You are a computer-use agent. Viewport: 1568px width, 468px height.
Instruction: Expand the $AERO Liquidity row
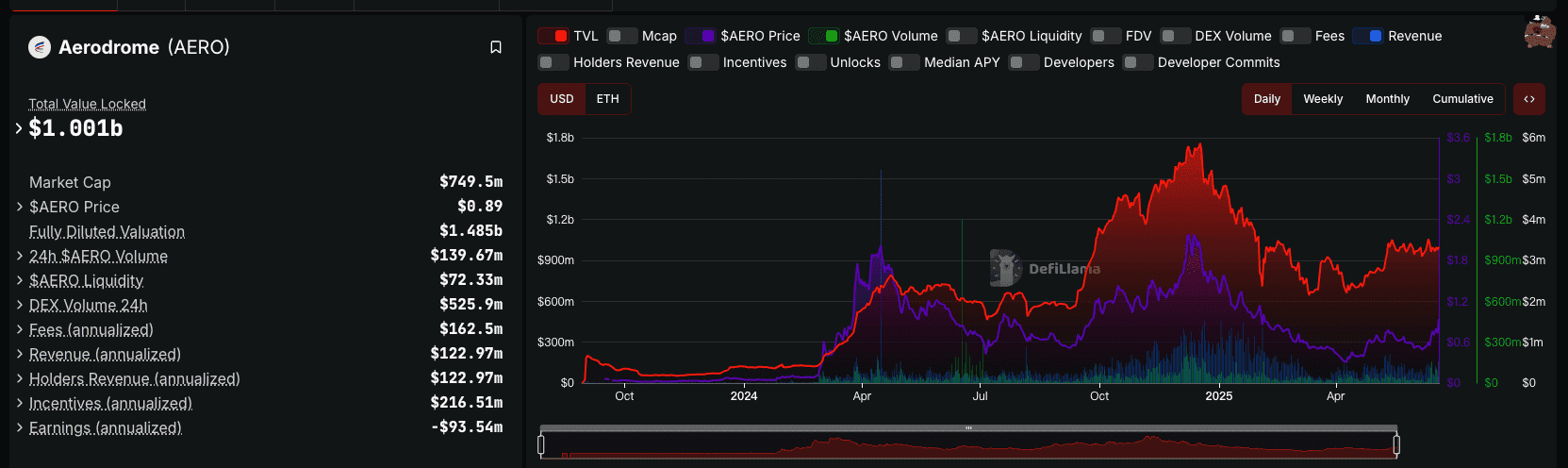[20, 280]
